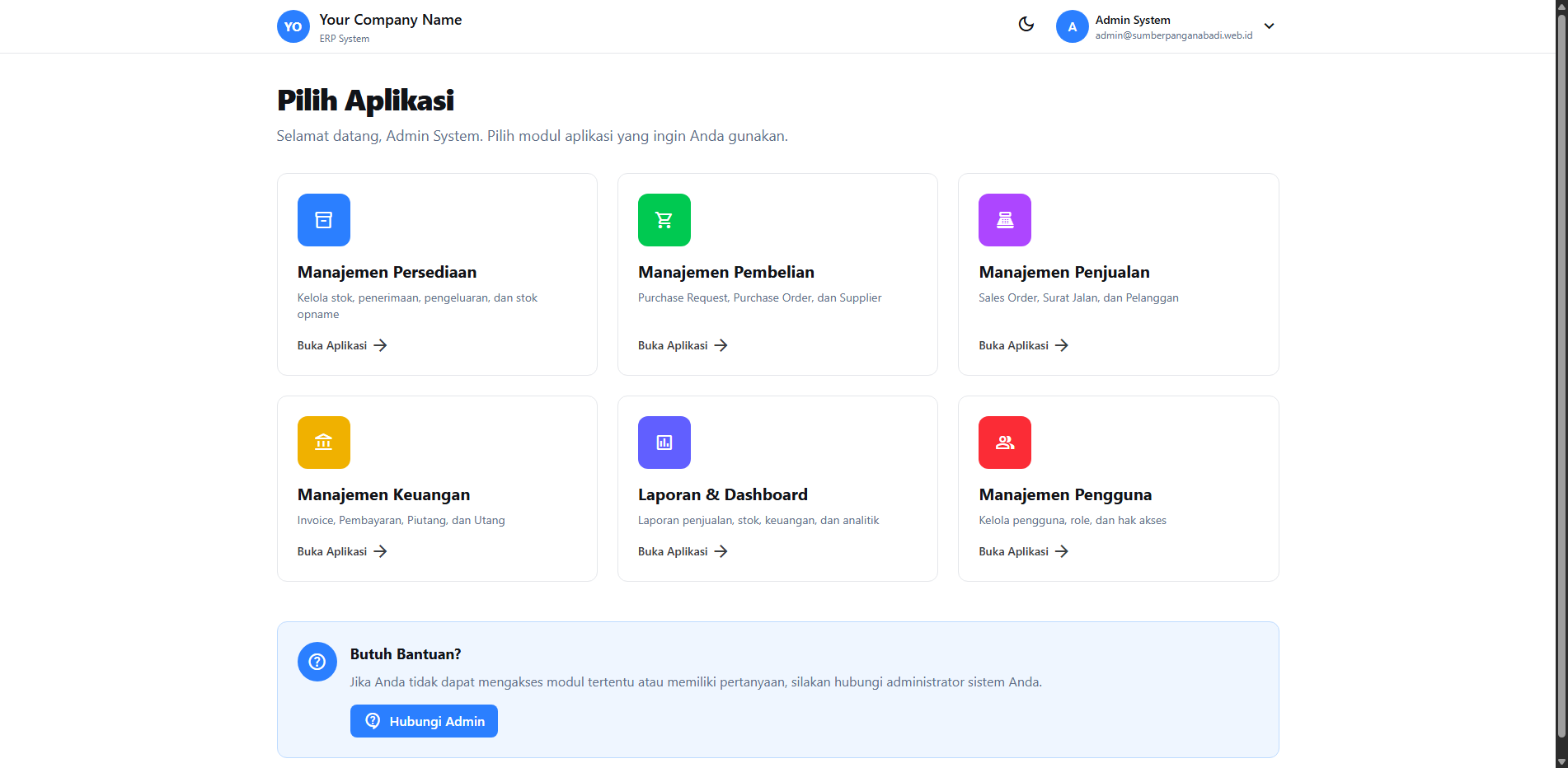1568x768 pixels.
Task: Click the green shopping cart Pembelian icon
Action: 664,220
